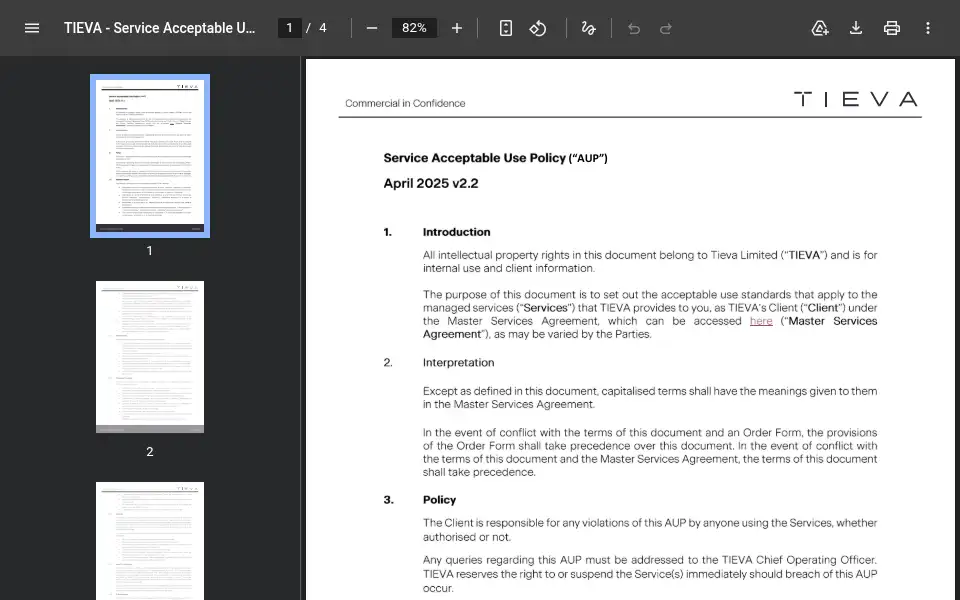
Task: Click thumbnail label '1' under first page
Action: 149,251
